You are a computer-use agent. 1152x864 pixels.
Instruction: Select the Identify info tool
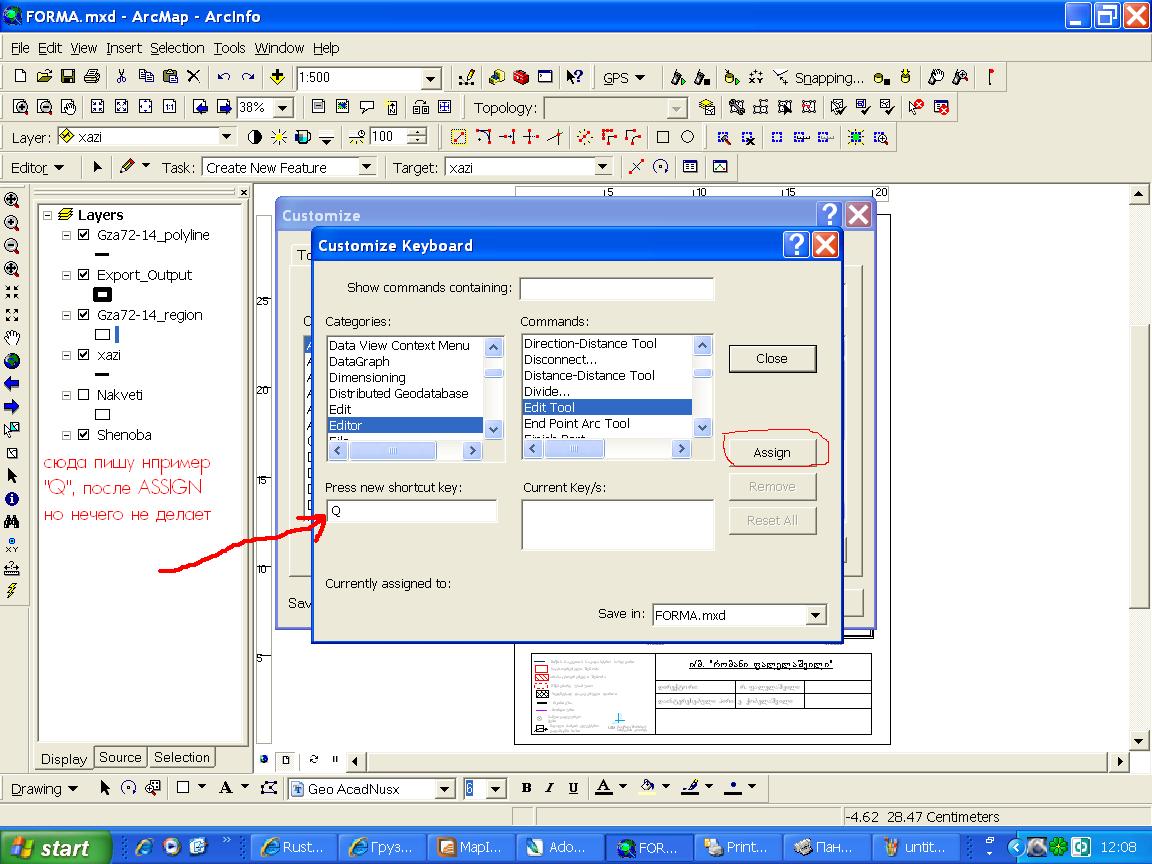click(x=12, y=499)
